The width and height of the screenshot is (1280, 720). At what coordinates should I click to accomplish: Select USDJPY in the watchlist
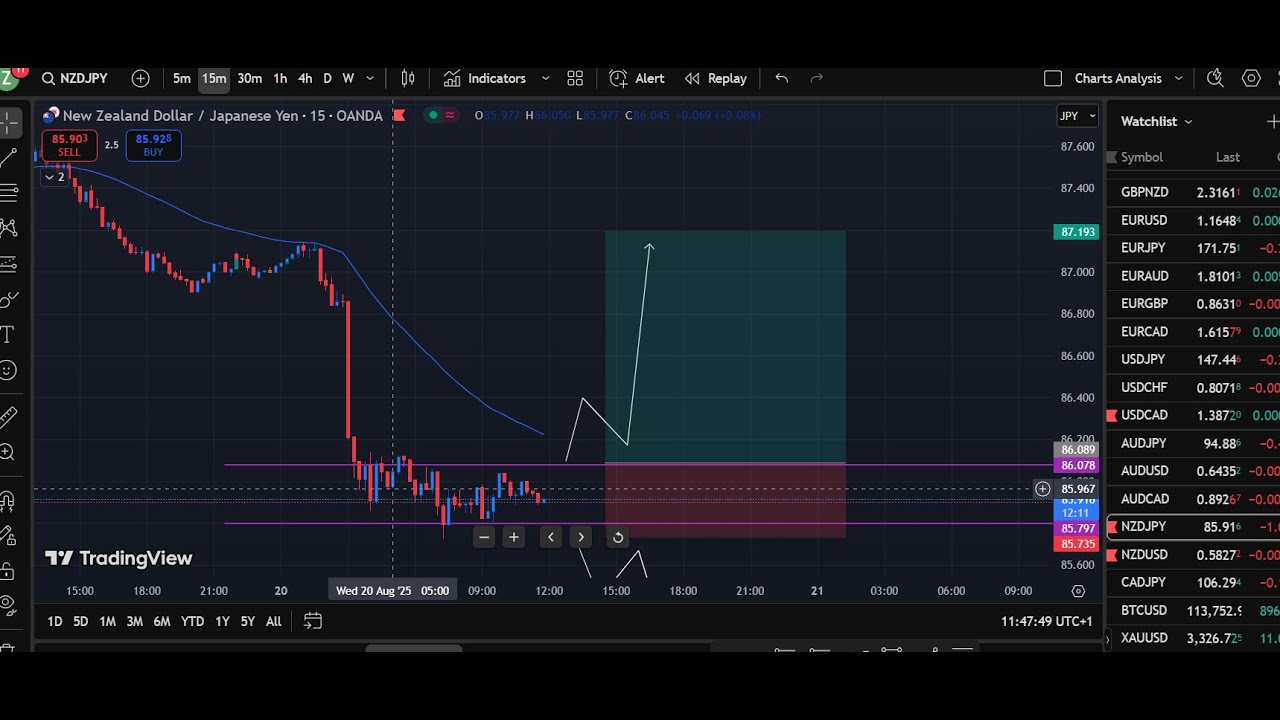(1143, 359)
